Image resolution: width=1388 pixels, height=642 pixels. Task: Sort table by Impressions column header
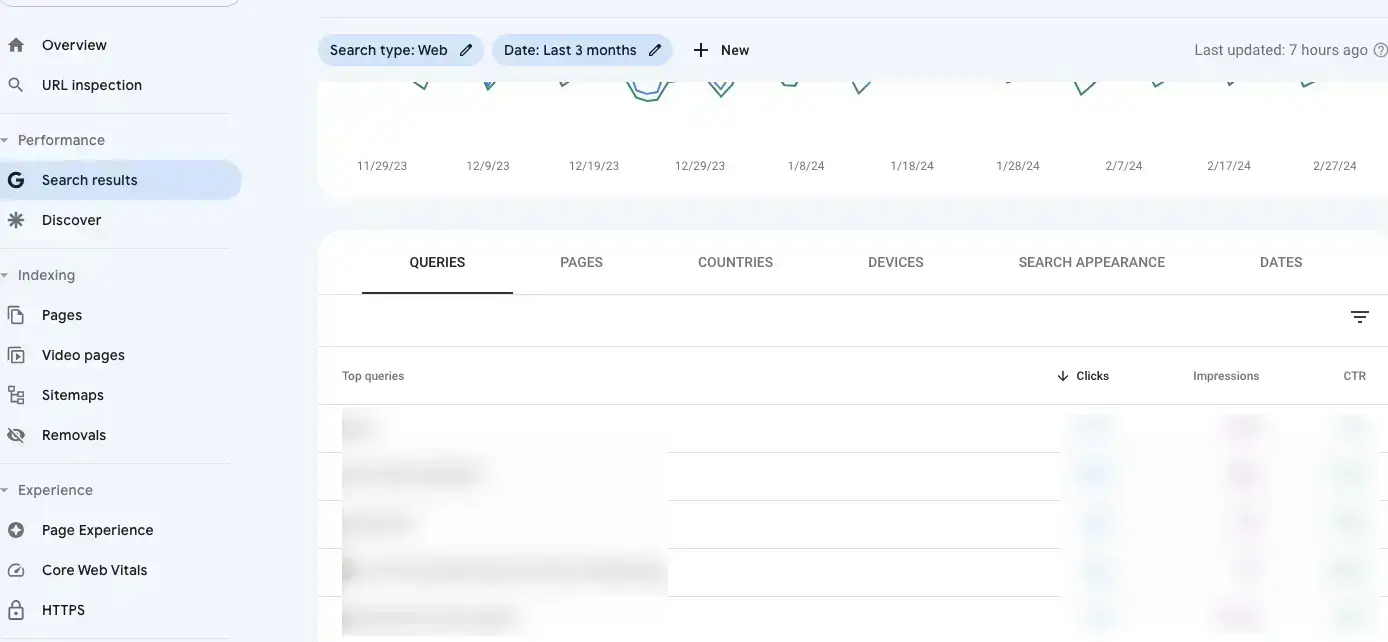pyautogui.click(x=1226, y=376)
